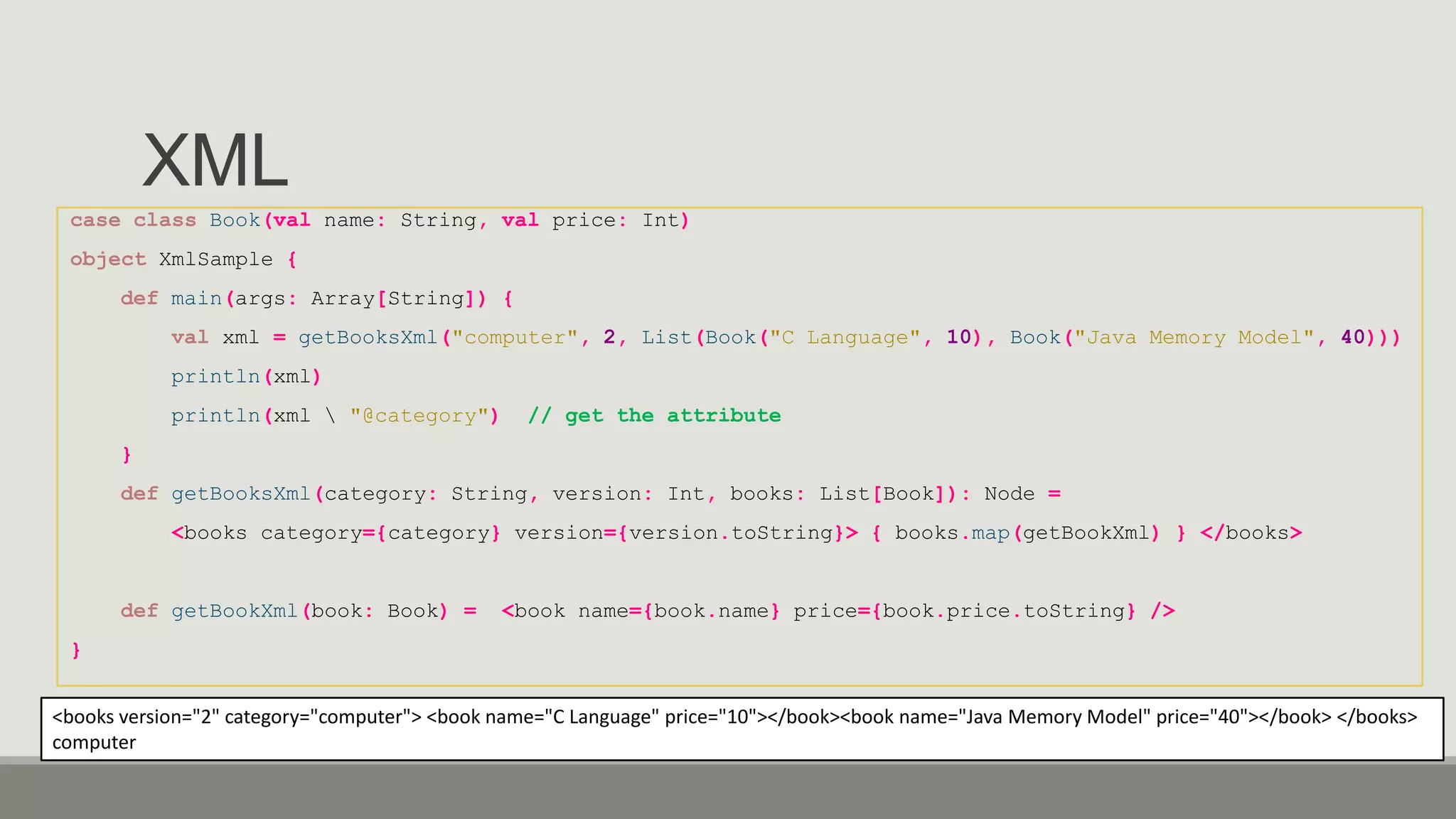Select the 'case class Book' code line
This screenshot has width=1456, height=819.
pyautogui.click(x=380, y=220)
